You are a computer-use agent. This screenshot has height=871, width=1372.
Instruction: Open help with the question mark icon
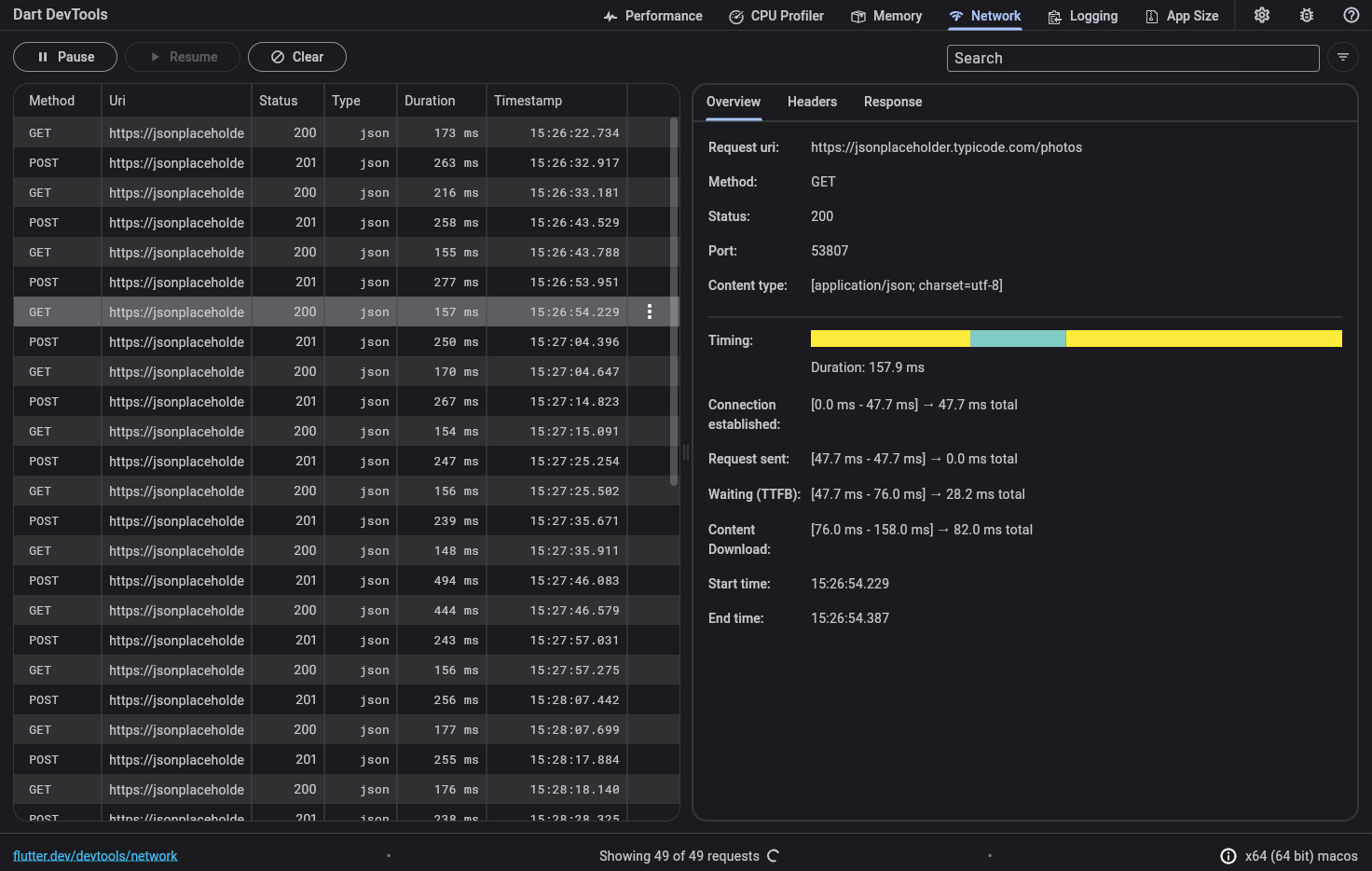[1351, 15]
